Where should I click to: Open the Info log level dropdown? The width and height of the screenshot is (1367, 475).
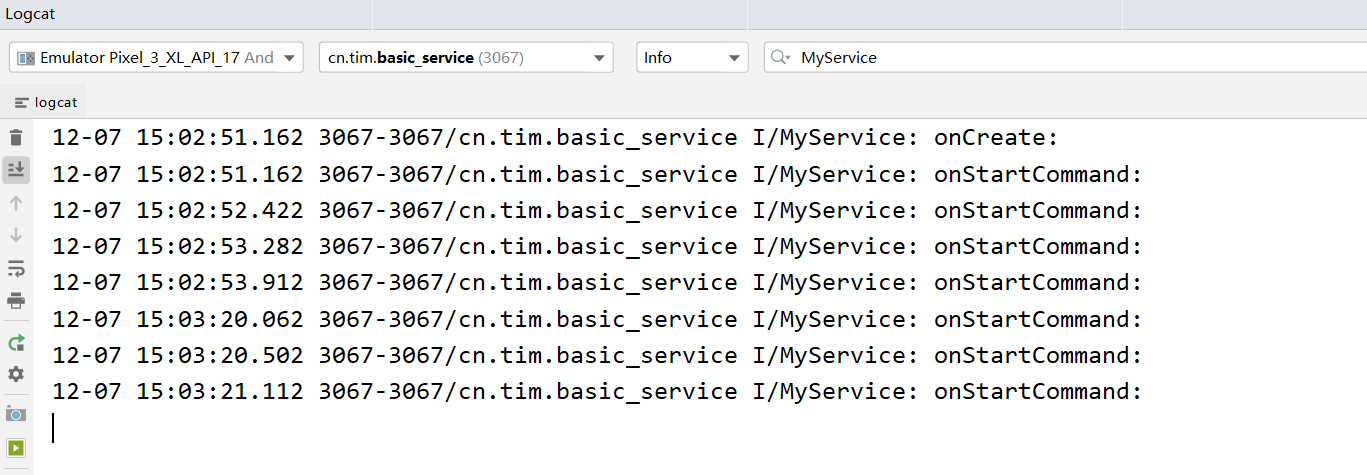pos(692,58)
